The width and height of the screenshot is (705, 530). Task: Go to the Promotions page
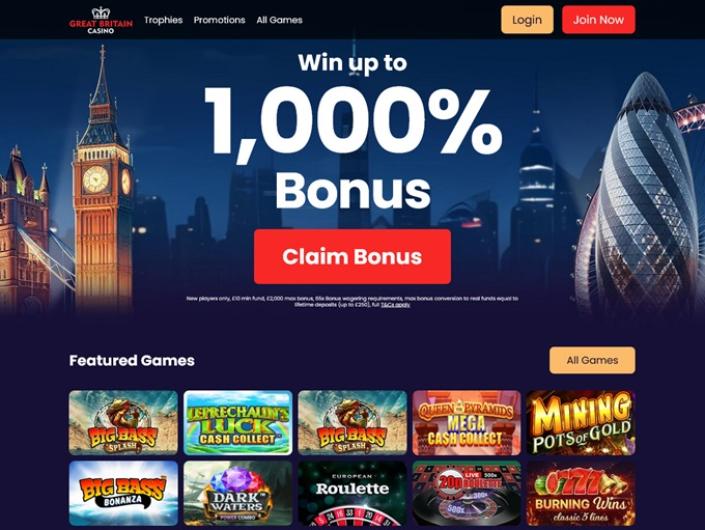coord(219,20)
